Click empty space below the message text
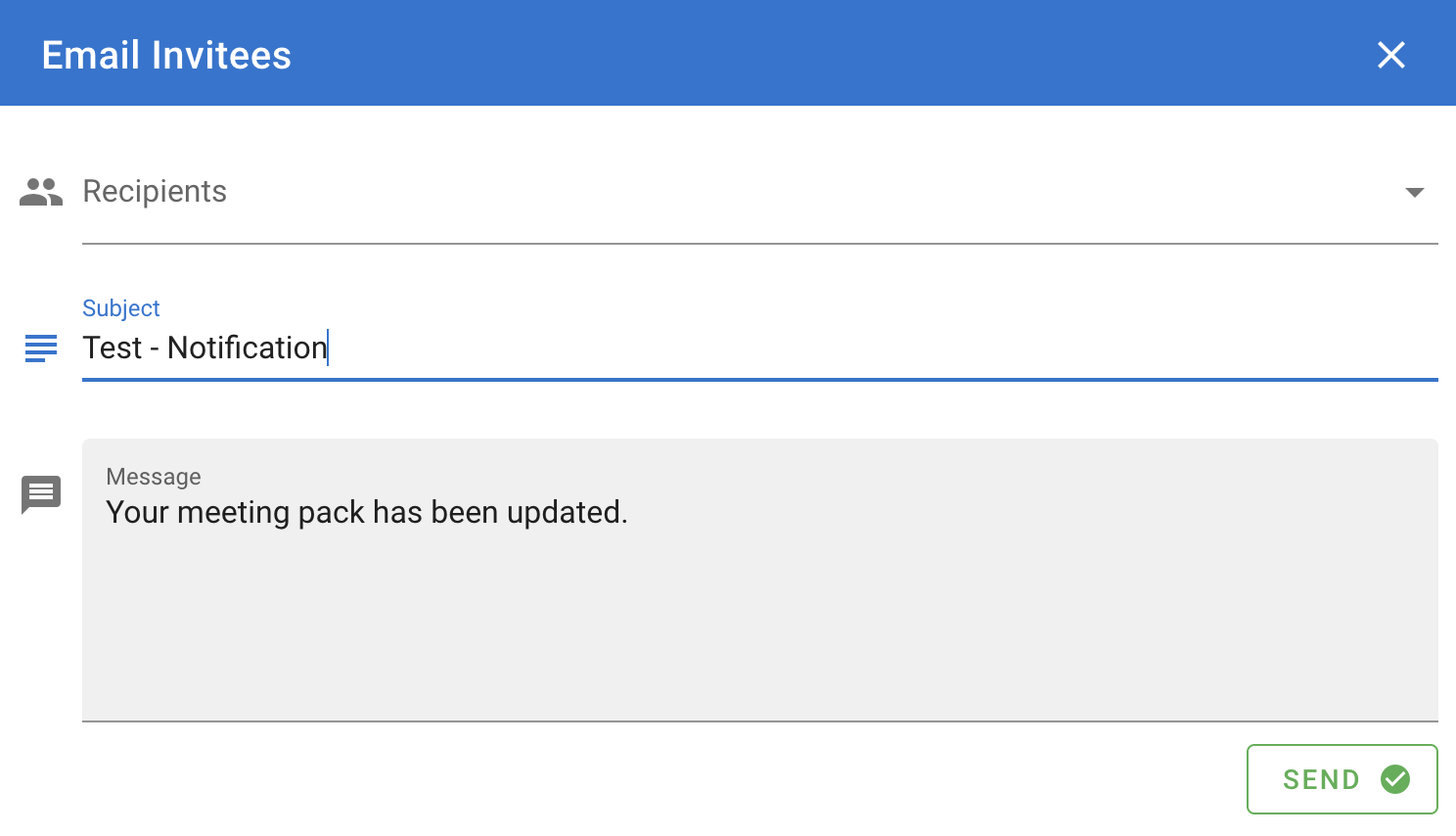This screenshot has width=1456, height=836. [759, 627]
